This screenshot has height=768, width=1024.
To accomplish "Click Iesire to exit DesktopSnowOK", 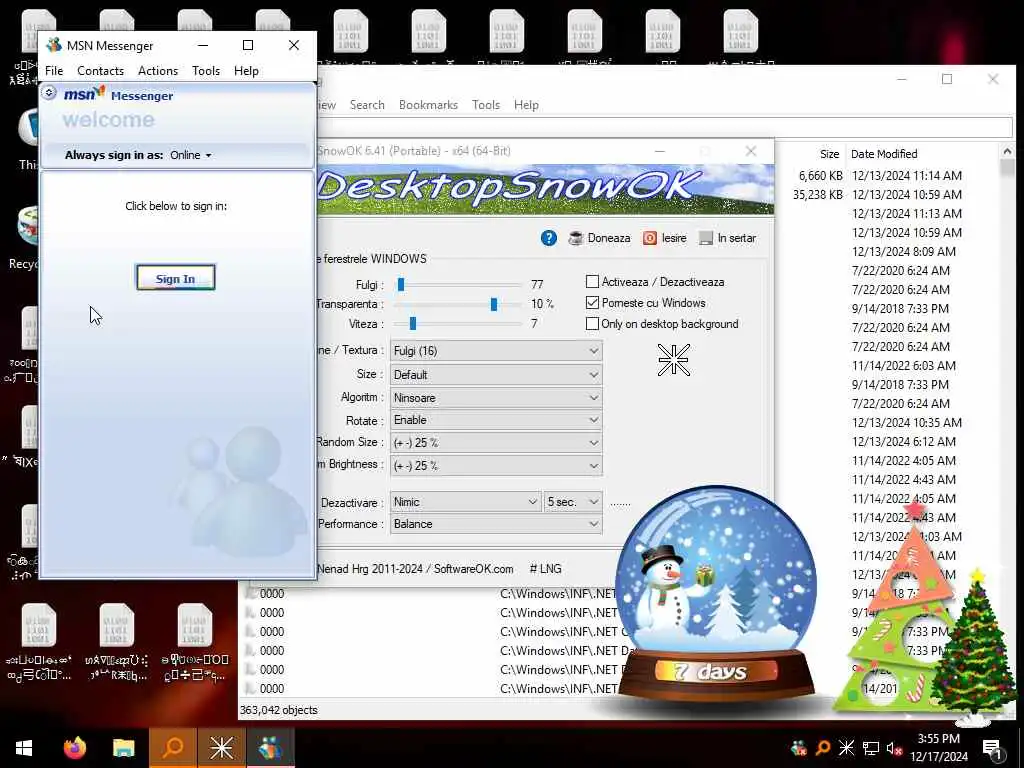I will tap(664, 238).
